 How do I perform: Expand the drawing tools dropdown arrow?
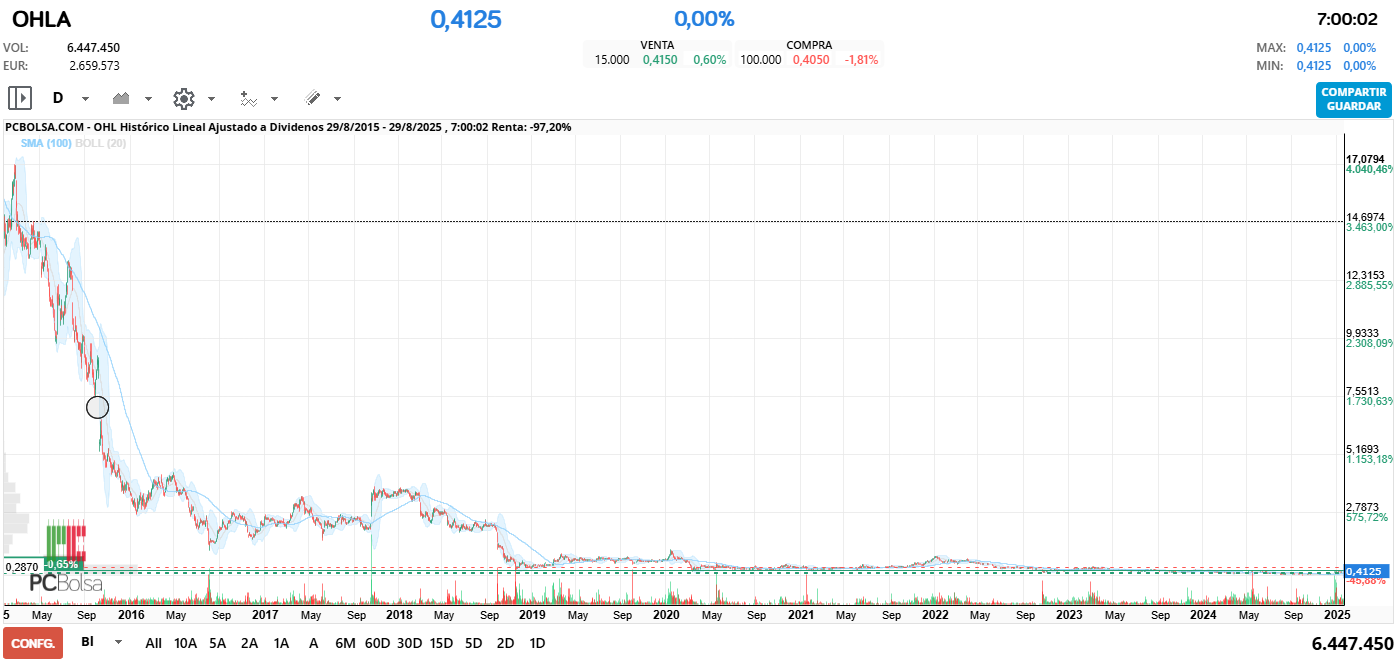337,99
